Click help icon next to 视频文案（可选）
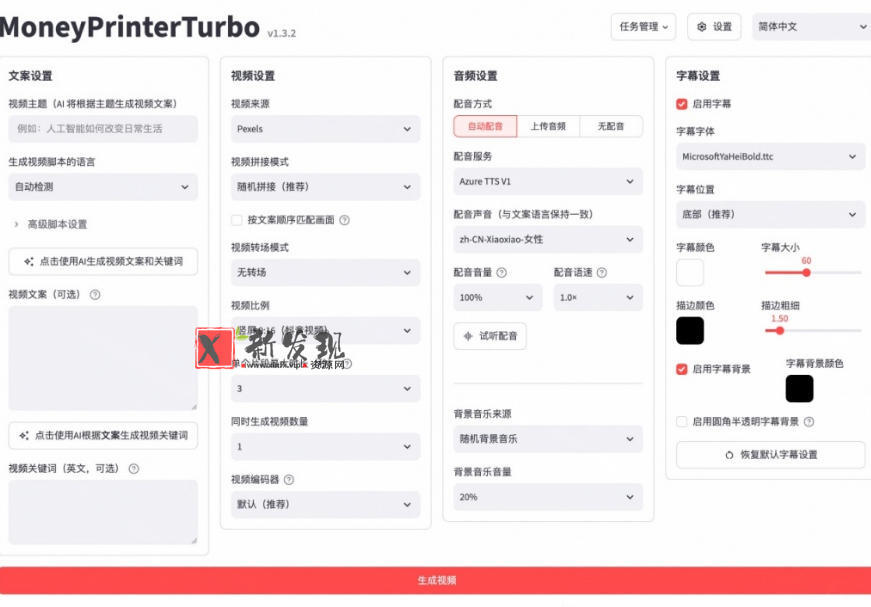Screen dimensions: 871x607 click(95, 295)
